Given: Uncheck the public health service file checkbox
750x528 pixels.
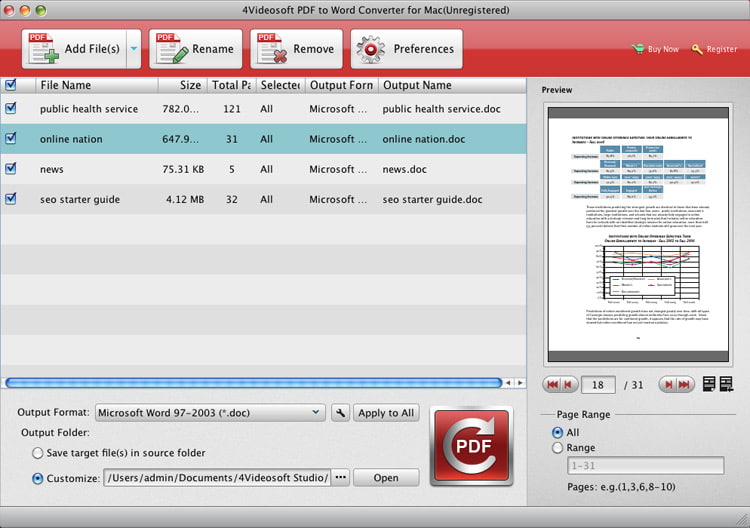Looking at the screenshot, I should click(11, 109).
